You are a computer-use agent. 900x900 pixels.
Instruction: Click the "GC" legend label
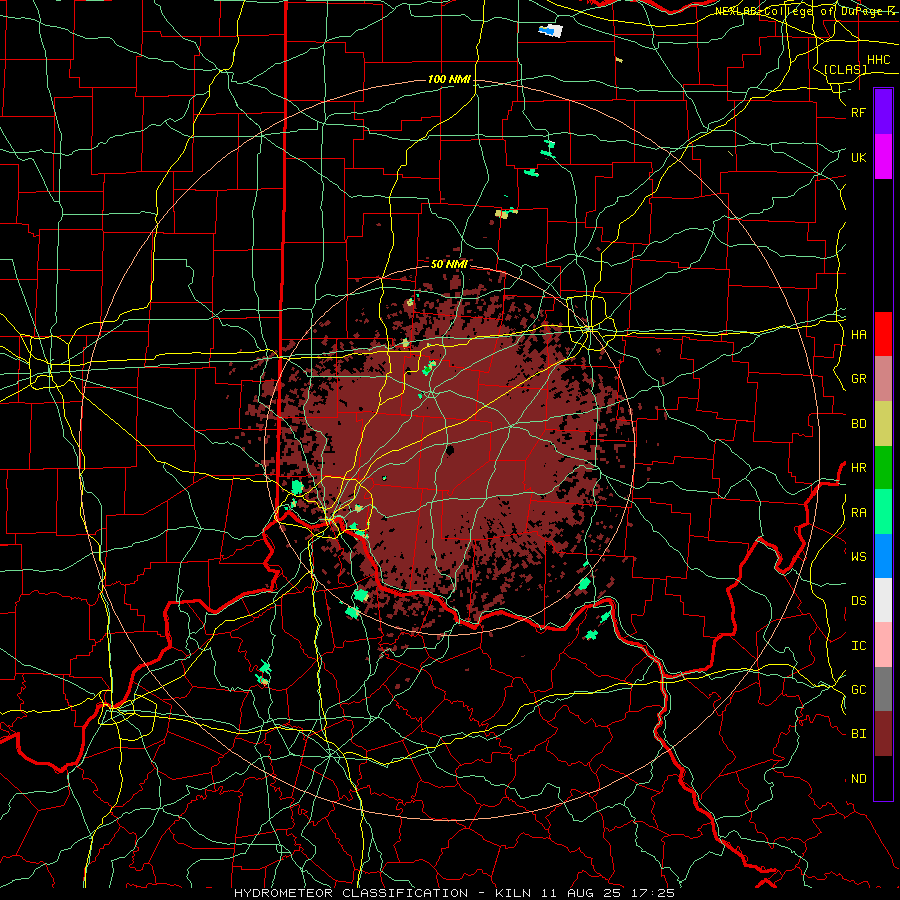(859, 690)
